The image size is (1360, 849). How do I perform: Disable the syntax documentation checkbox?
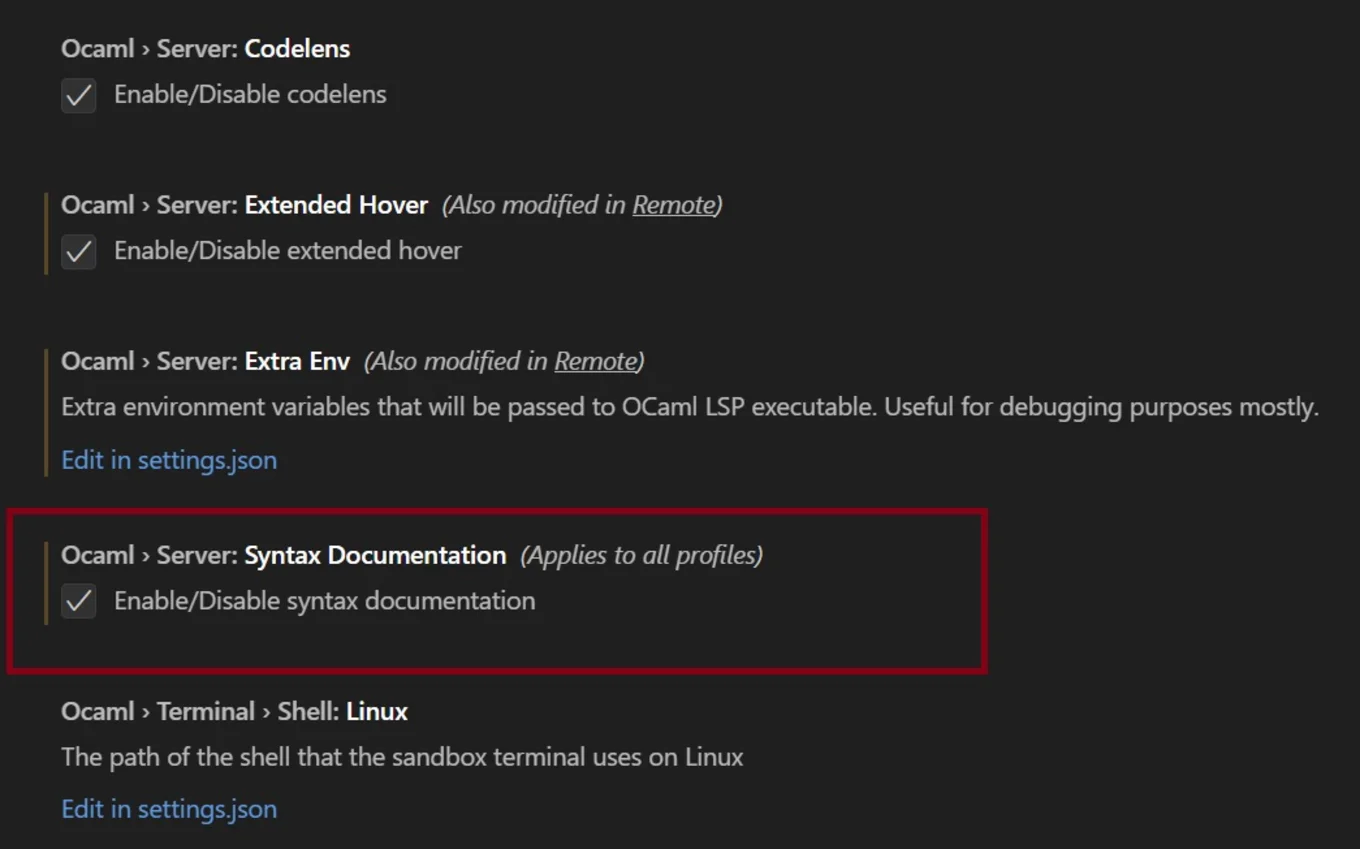(x=78, y=601)
